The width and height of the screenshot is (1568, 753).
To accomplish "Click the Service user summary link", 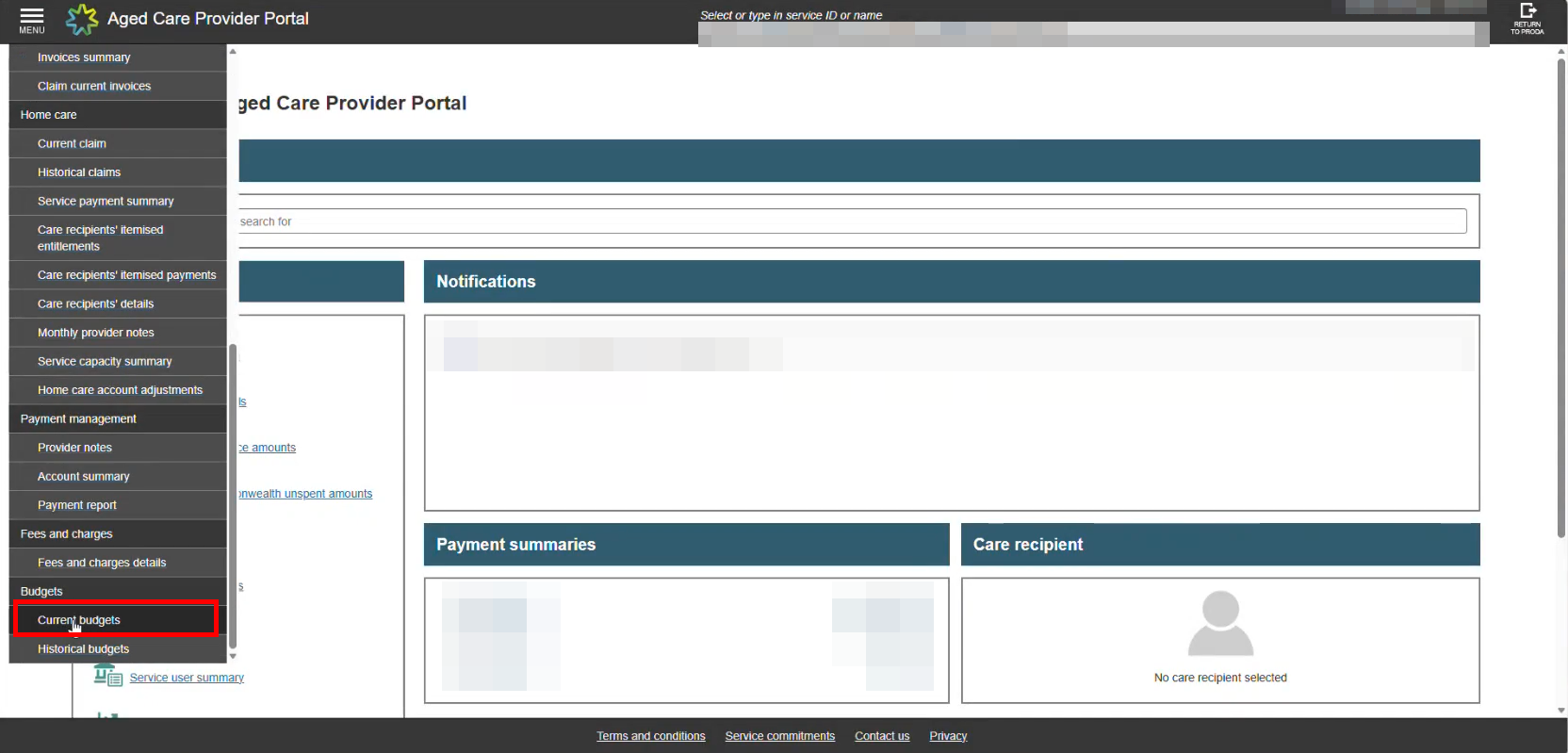I will [187, 678].
